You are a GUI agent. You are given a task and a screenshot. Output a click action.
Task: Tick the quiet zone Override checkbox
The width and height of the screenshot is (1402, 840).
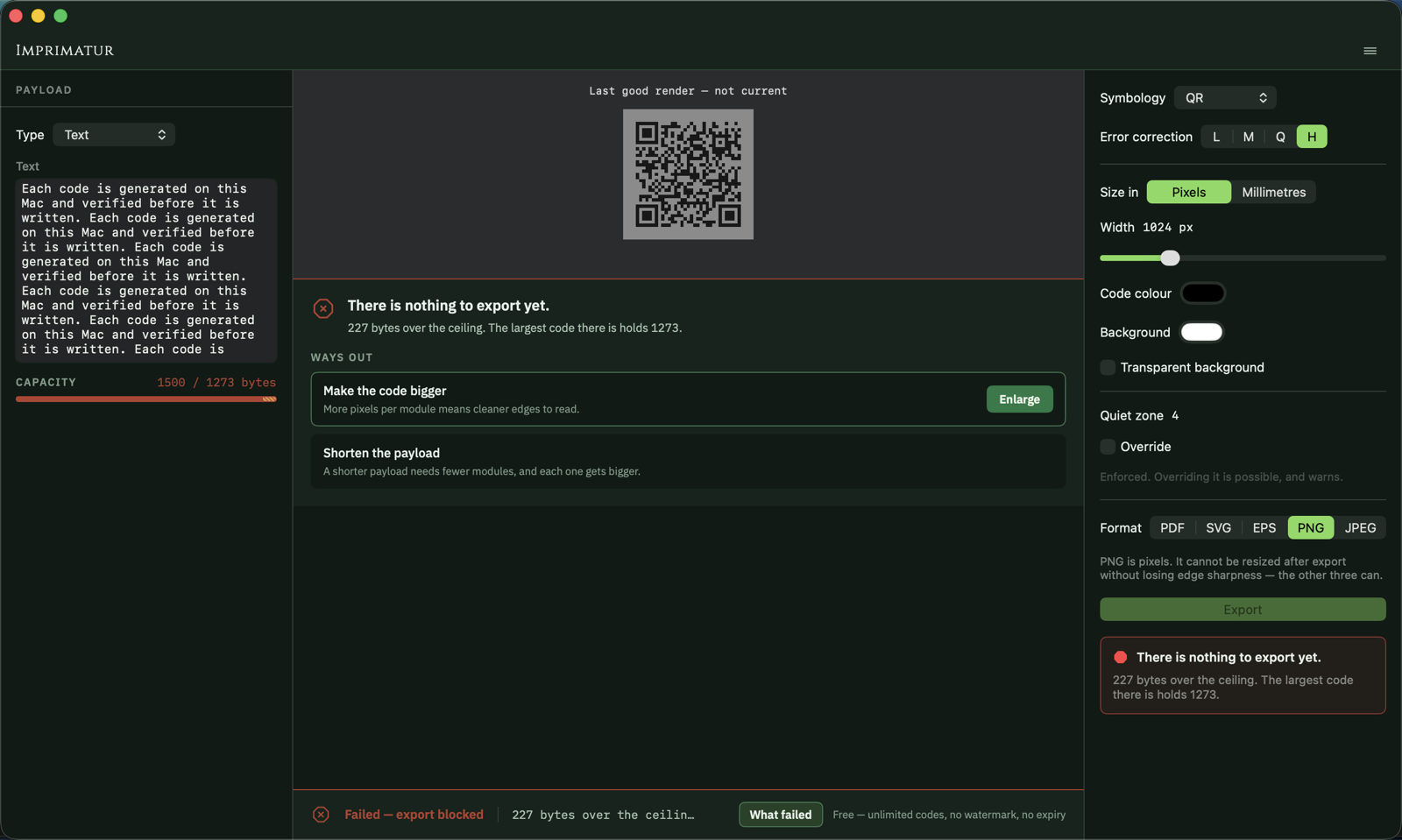click(x=1108, y=447)
